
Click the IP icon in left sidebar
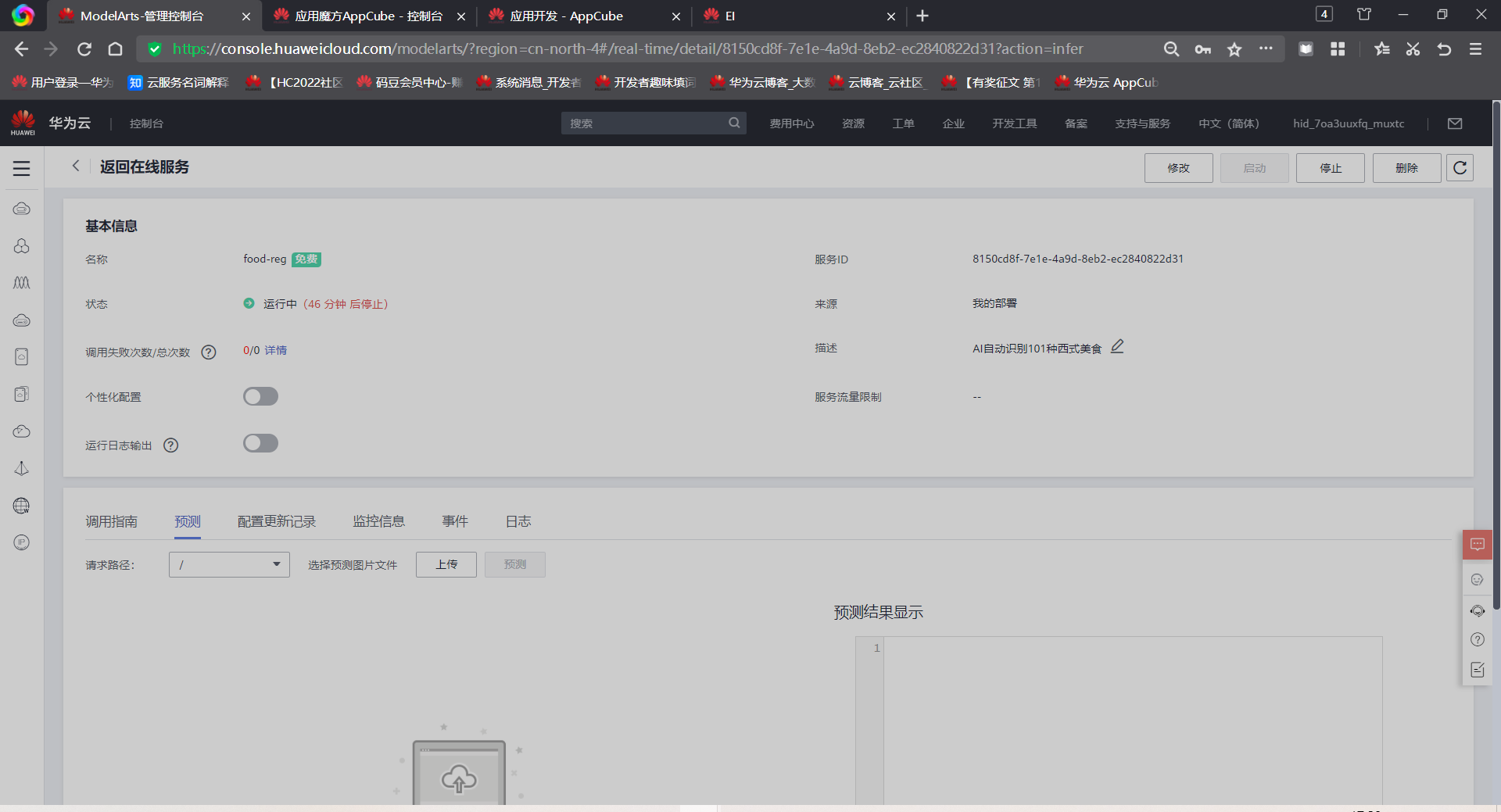point(22,542)
